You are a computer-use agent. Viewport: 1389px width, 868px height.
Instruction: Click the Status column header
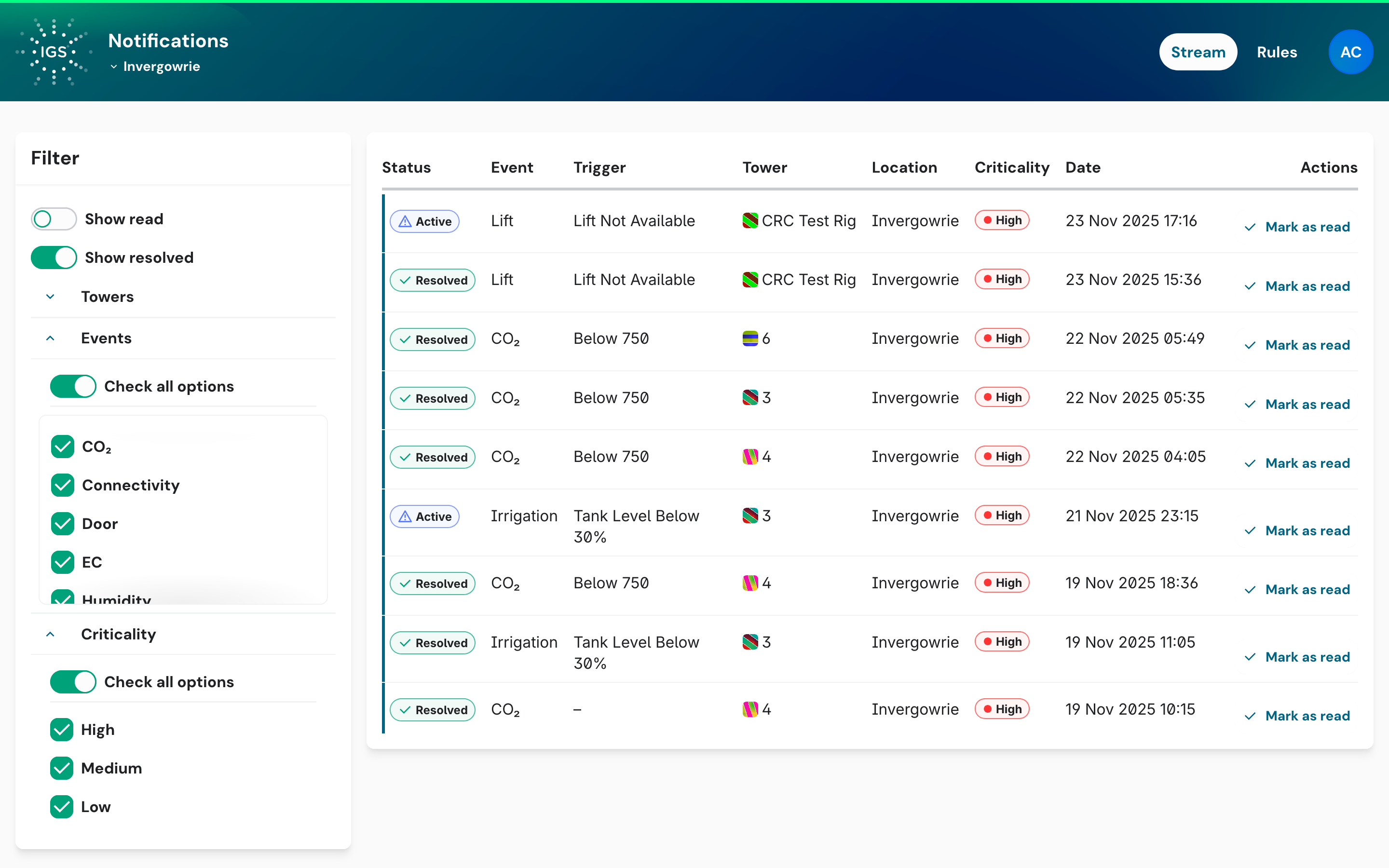406,168
